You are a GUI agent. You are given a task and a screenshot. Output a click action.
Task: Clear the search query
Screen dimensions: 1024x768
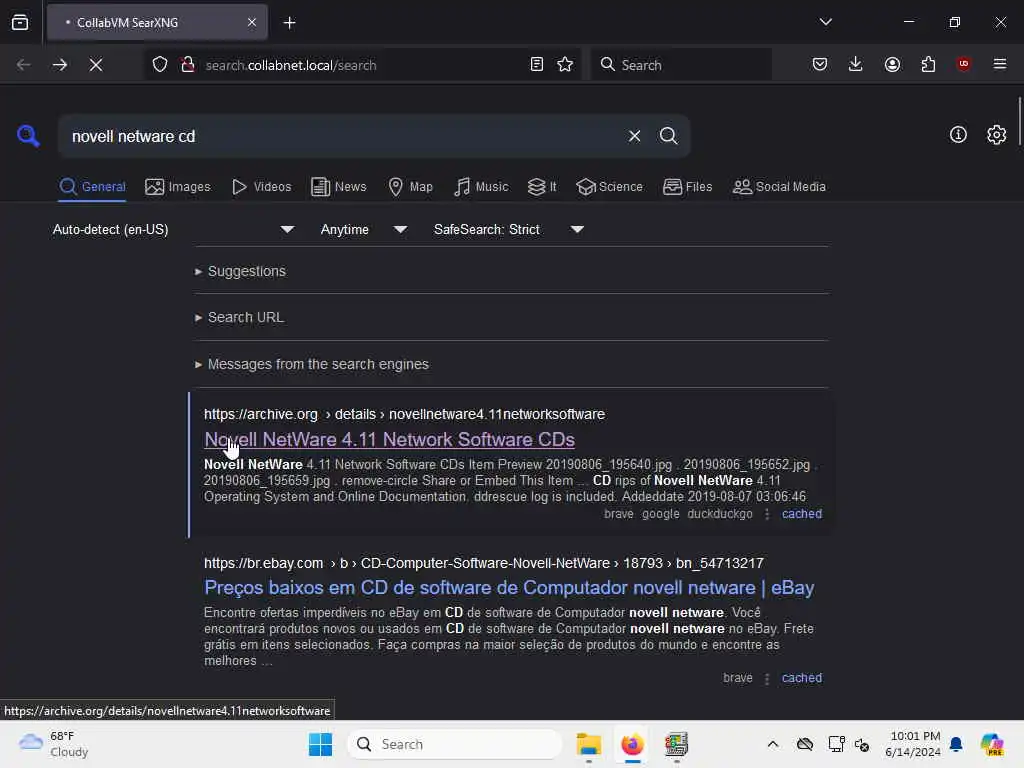634,136
